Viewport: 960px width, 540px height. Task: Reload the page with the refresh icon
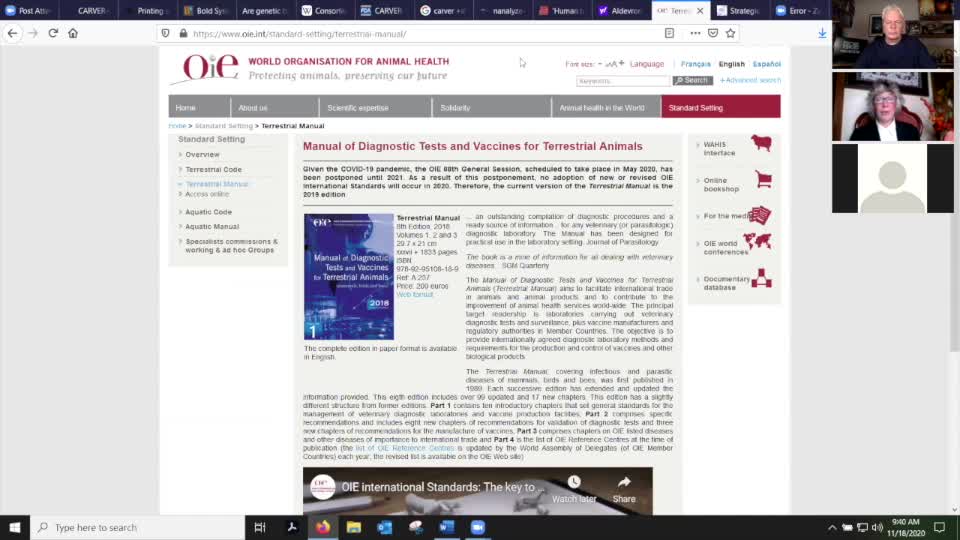click(x=53, y=34)
